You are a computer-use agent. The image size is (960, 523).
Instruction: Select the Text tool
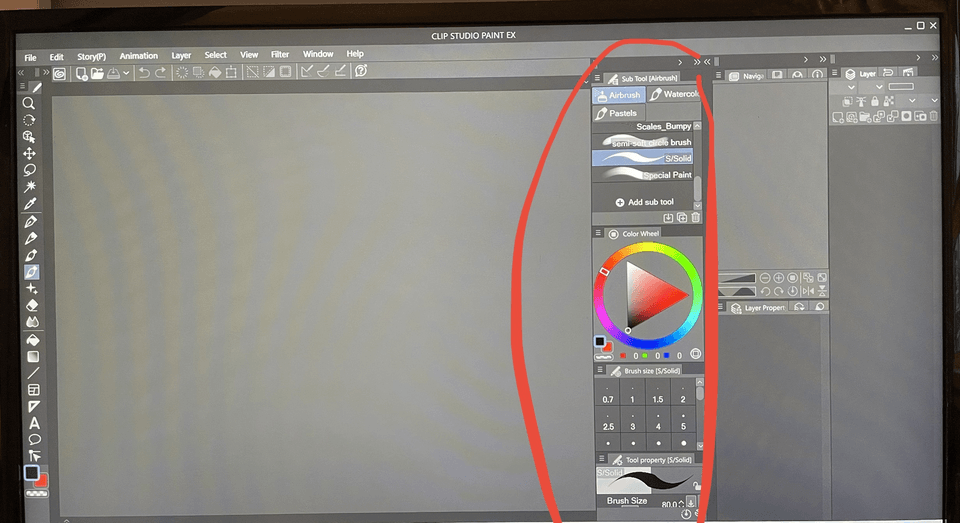34,423
